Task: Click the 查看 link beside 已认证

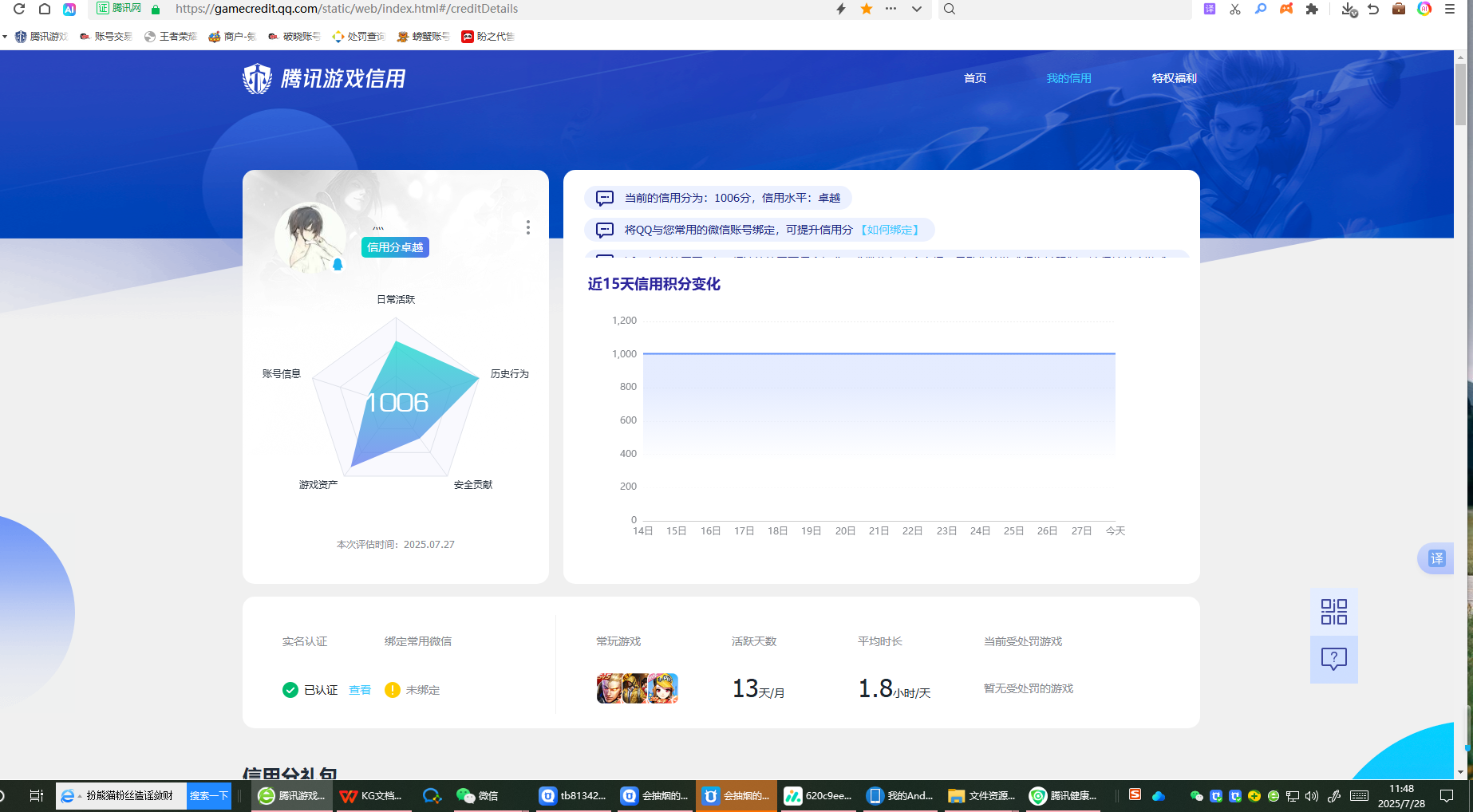Action: [360, 690]
